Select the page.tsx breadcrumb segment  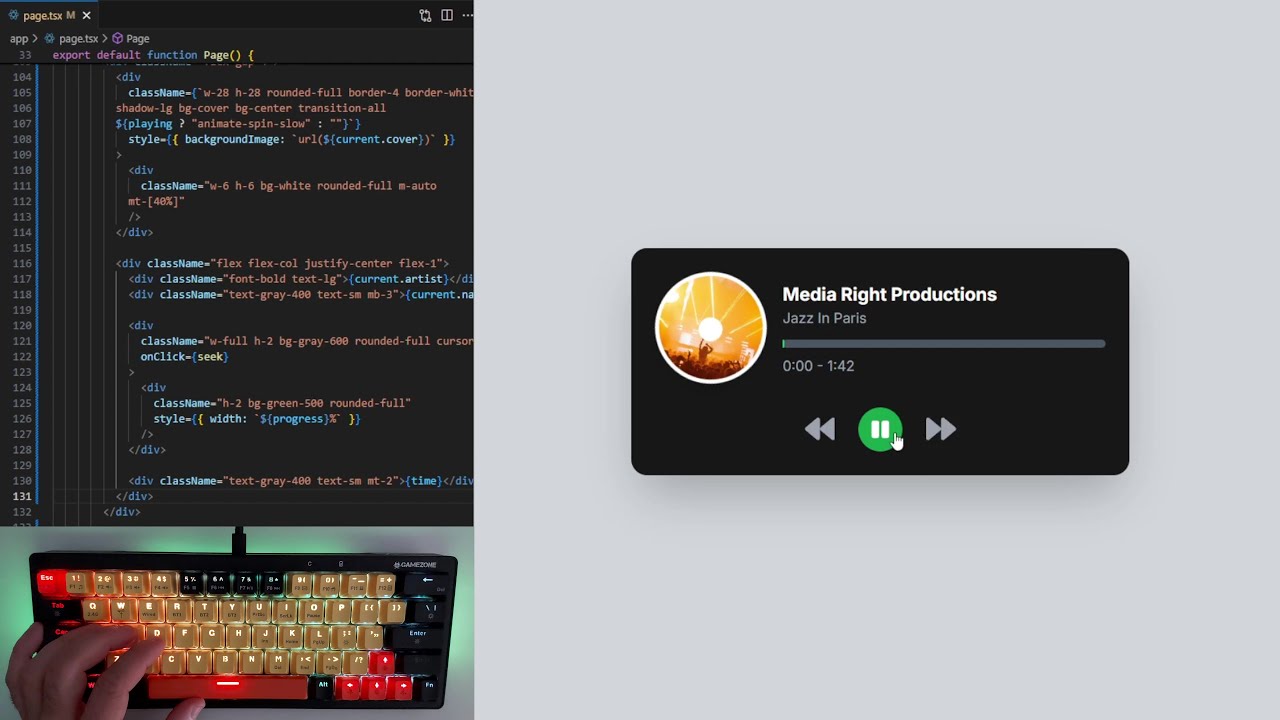coord(77,38)
